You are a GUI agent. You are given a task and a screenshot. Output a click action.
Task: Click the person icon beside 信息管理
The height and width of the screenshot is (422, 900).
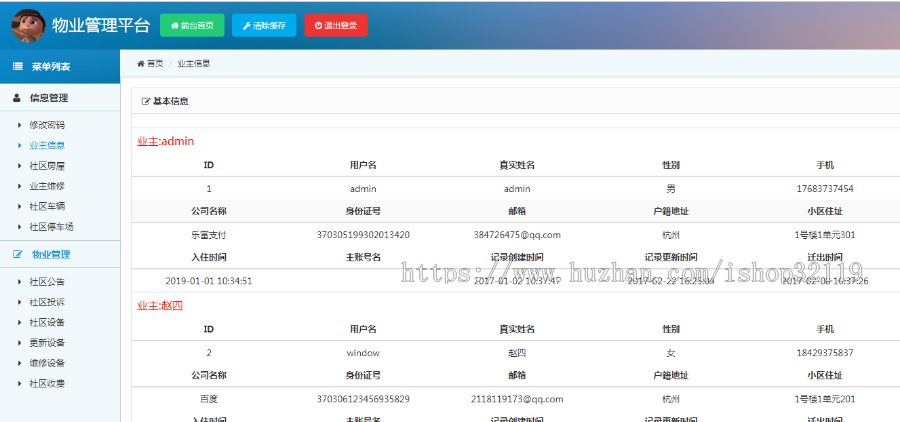[x=17, y=98]
